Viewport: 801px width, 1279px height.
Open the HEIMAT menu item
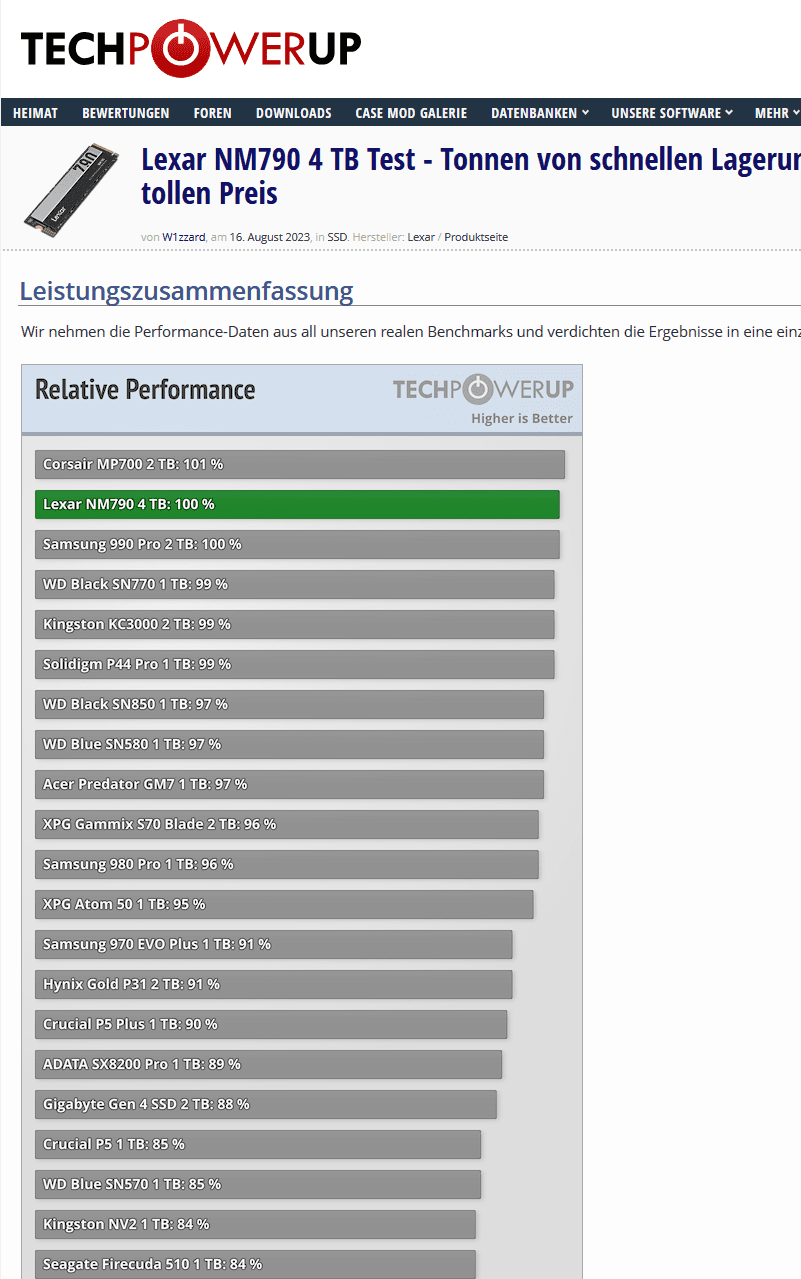[x=35, y=113]
